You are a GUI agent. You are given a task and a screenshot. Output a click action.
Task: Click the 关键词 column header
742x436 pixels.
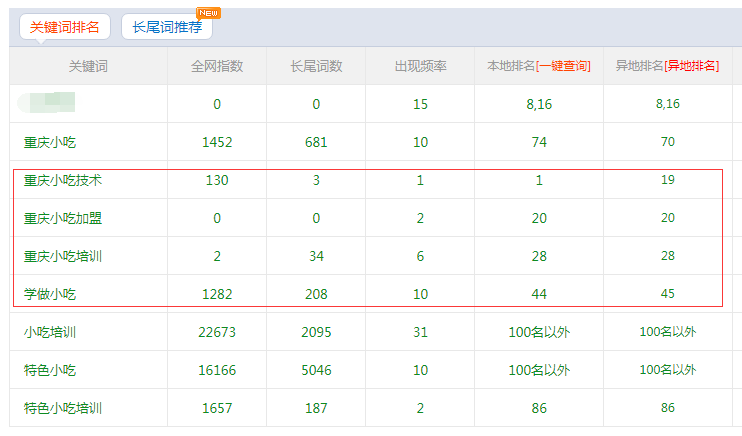88,66
